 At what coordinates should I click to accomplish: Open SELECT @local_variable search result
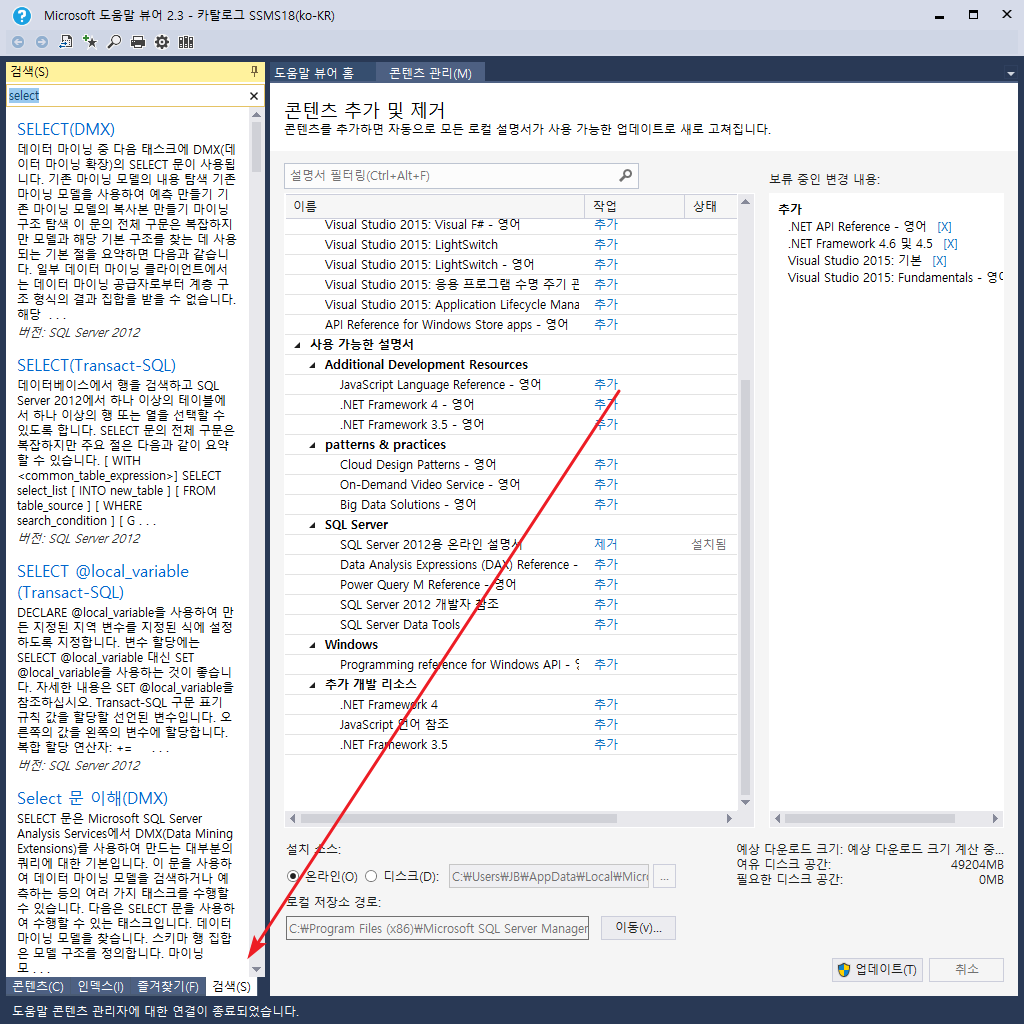(103, 581)
